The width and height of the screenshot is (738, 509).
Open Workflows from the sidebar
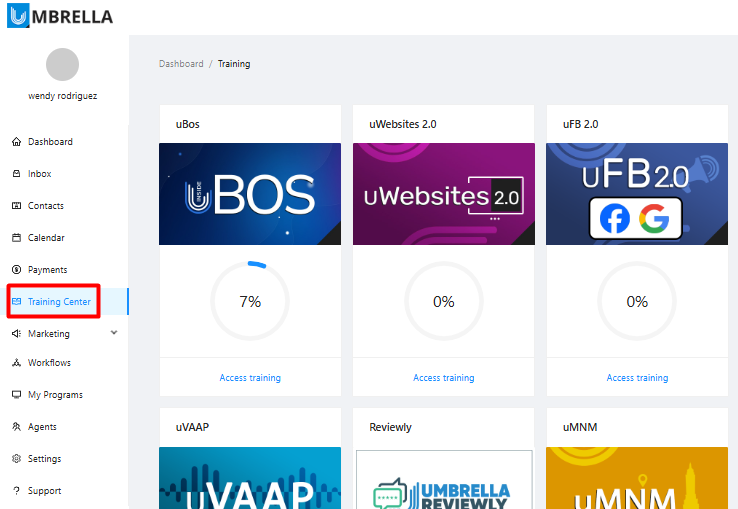pyautogui.click(x=49, y=363)
